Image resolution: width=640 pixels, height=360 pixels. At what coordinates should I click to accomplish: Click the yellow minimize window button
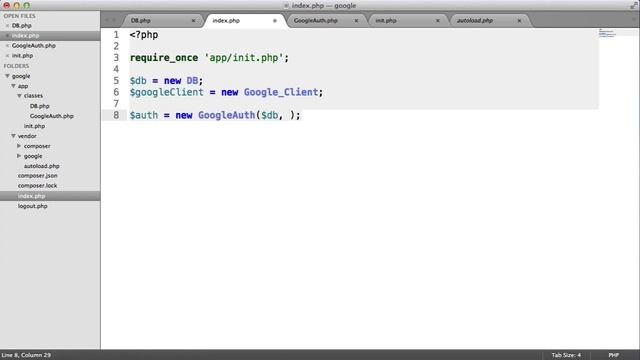coord(17,5)
